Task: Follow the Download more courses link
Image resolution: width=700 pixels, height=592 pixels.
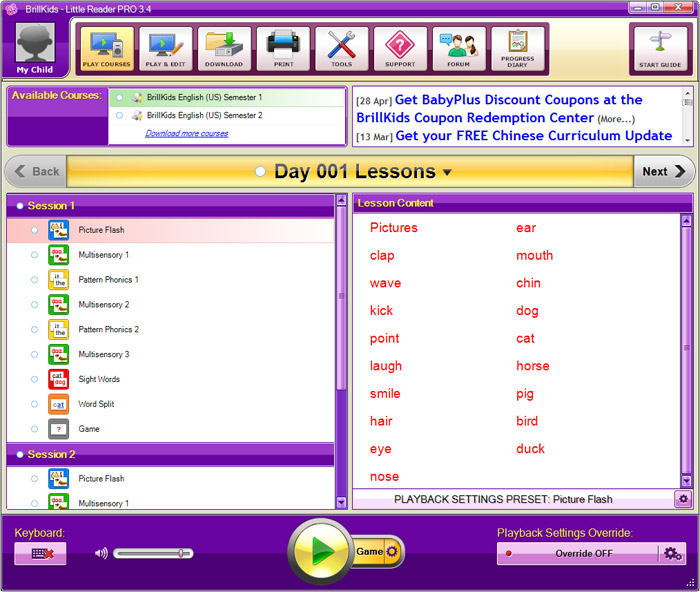Action: pos(187,133)
